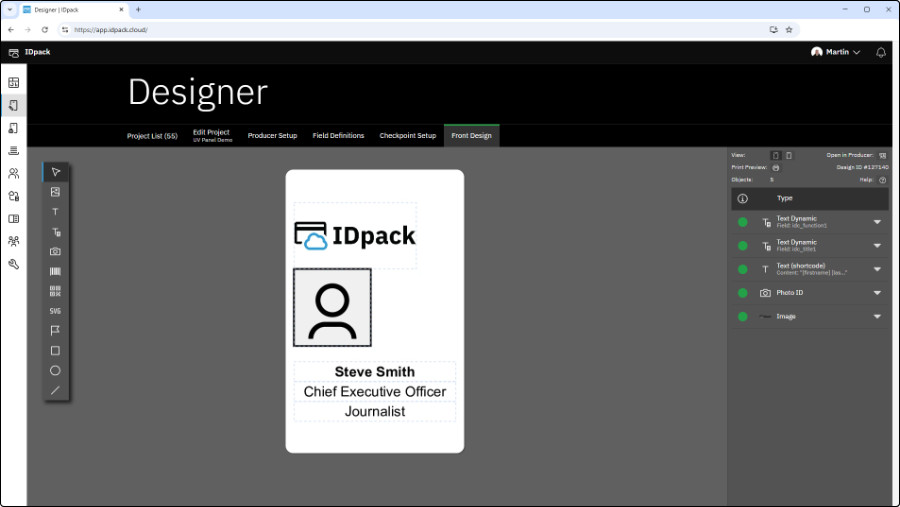Image resolution: width=900 pixels, height=507 pixels.
Task: Open the Producer icon in left sidebar
Action: click(14, 128)
